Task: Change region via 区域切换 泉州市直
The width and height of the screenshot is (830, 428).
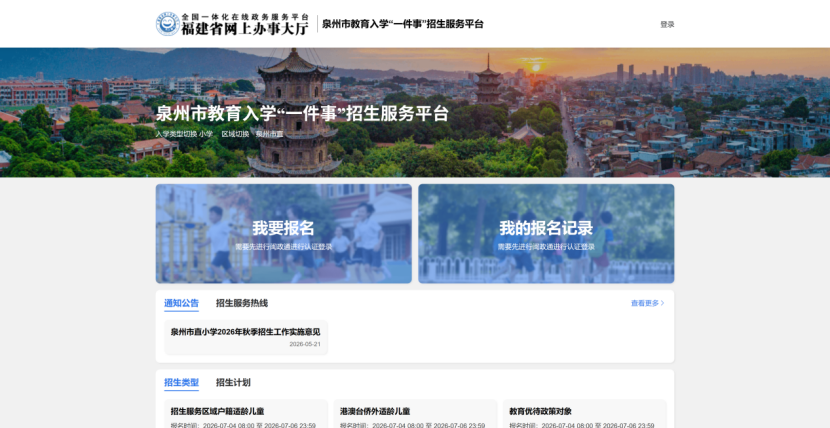Action: pos(252,134)
